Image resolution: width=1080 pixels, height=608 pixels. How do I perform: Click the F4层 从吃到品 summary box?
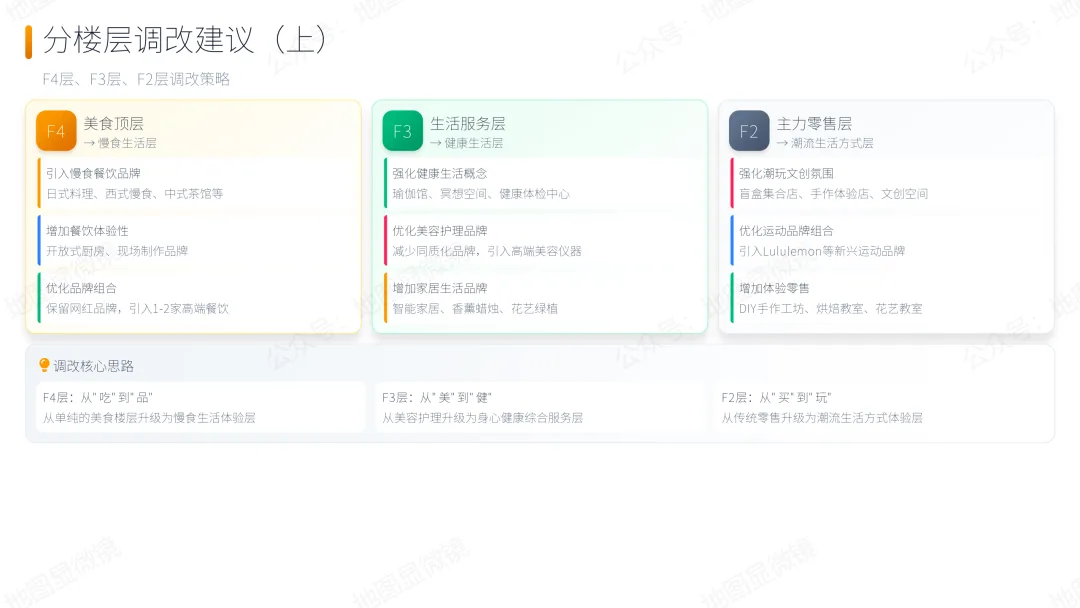(200, 407)
